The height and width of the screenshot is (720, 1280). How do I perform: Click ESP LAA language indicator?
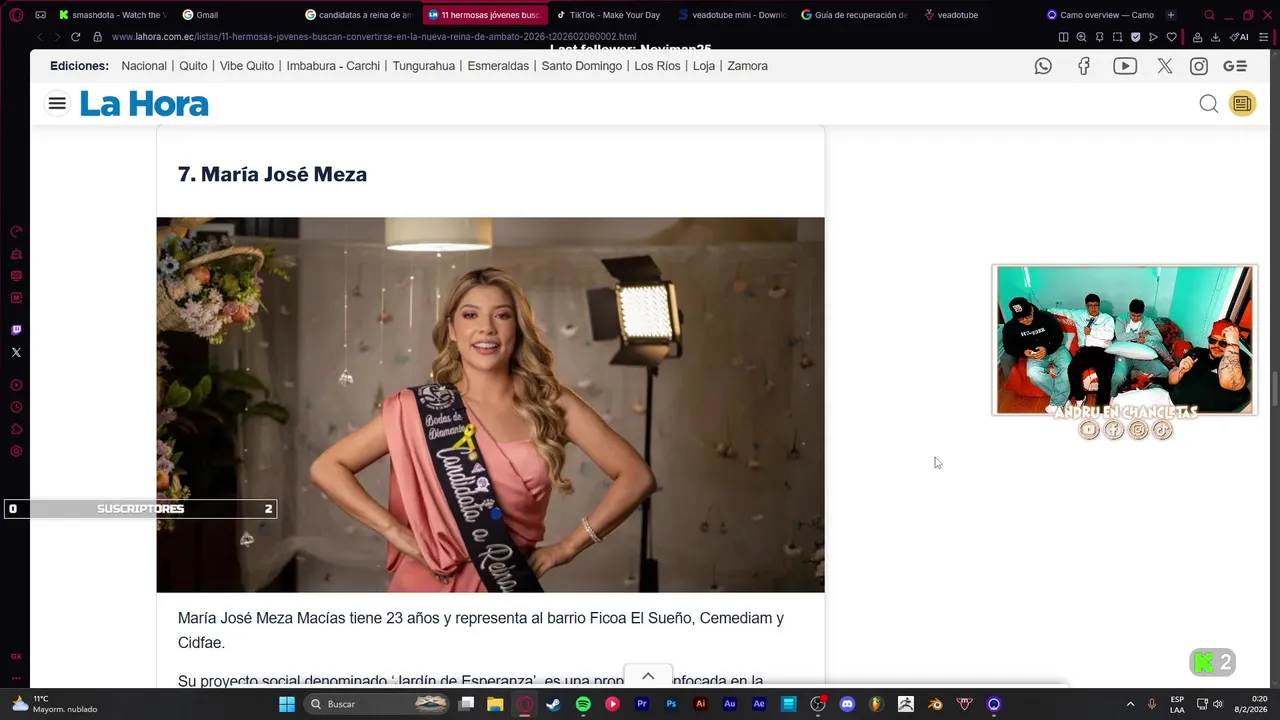(1177, 704)
